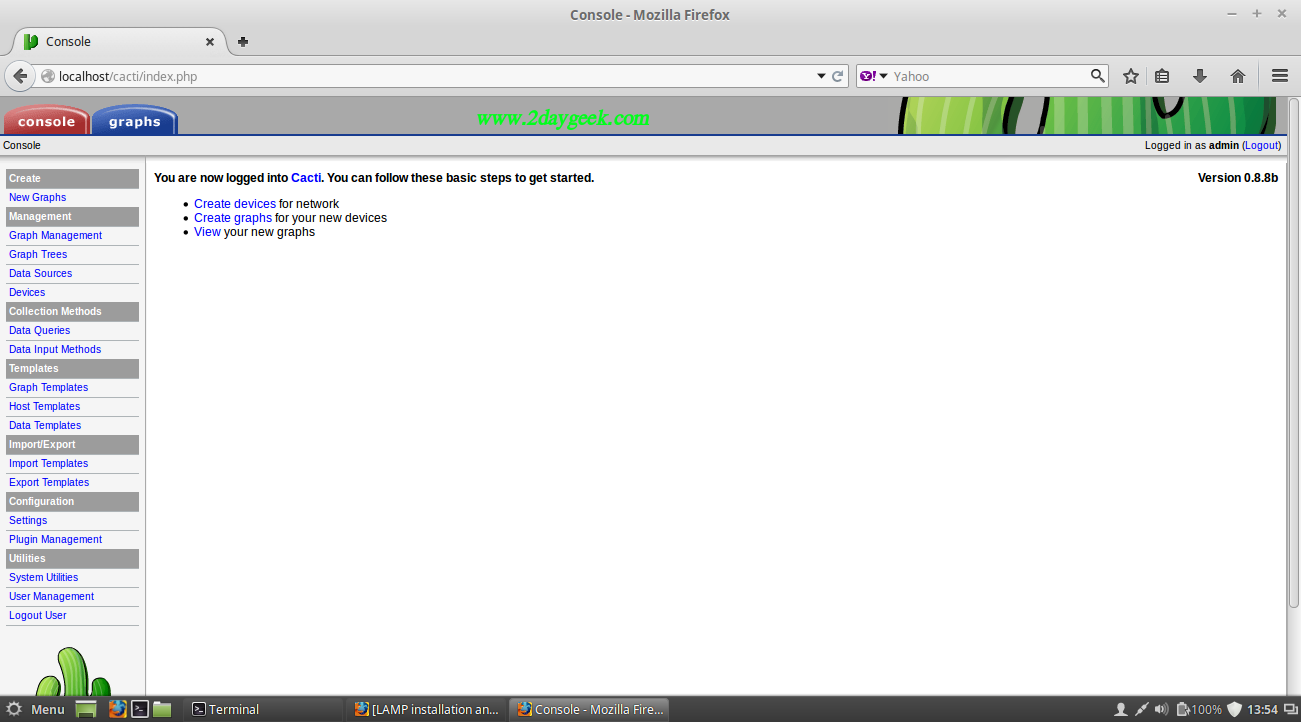The width and height of the screenshot is (1301, 722).
Task: Open the Yahoo search engine dropdown
Action: (x=874, y=76)
